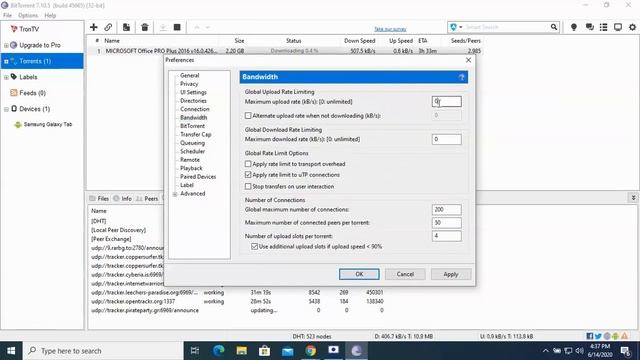Enable alternate upload rate when not downloading
The image size is (640, 360).
248,116
